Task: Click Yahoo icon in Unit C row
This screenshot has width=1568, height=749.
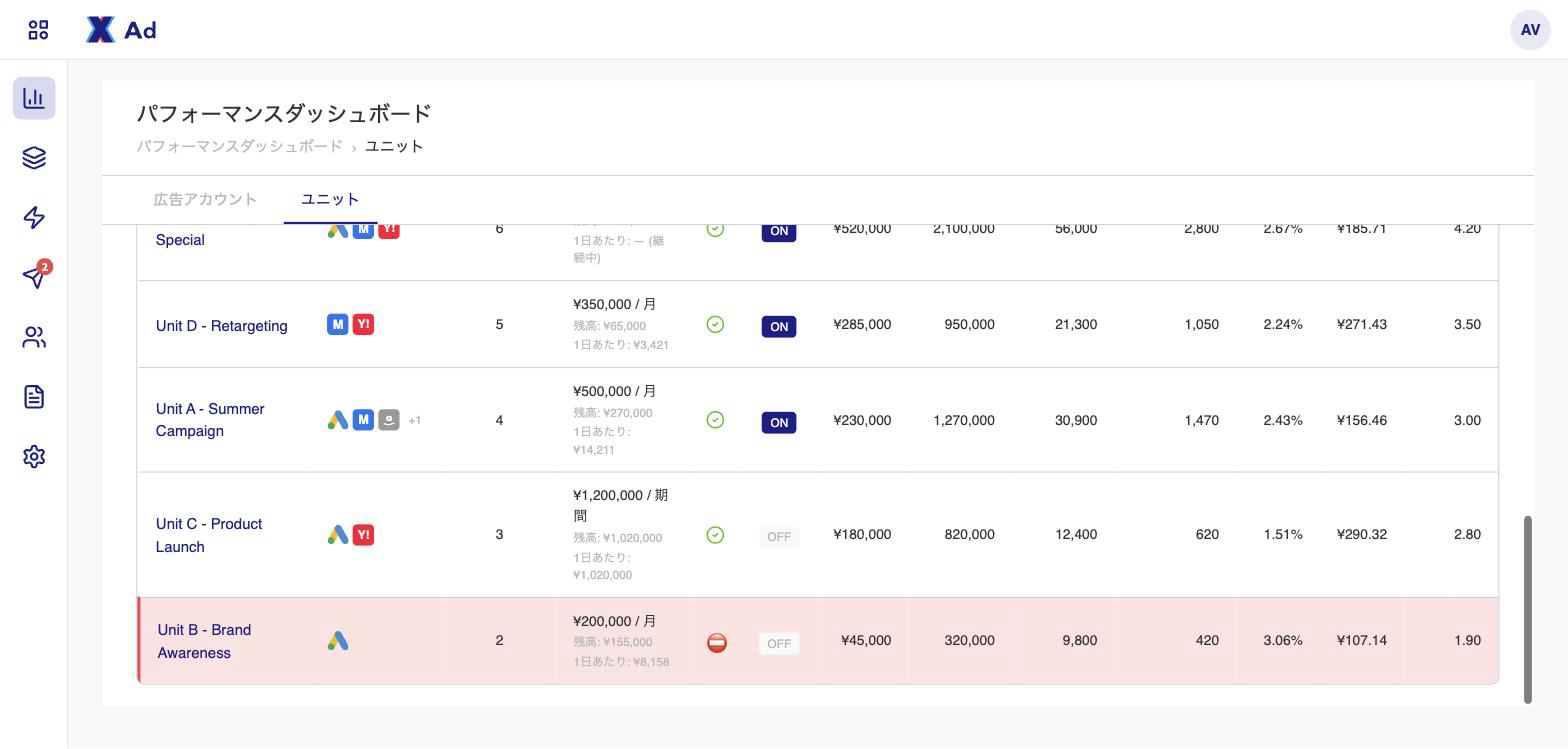Action: (x=364, y=535)
